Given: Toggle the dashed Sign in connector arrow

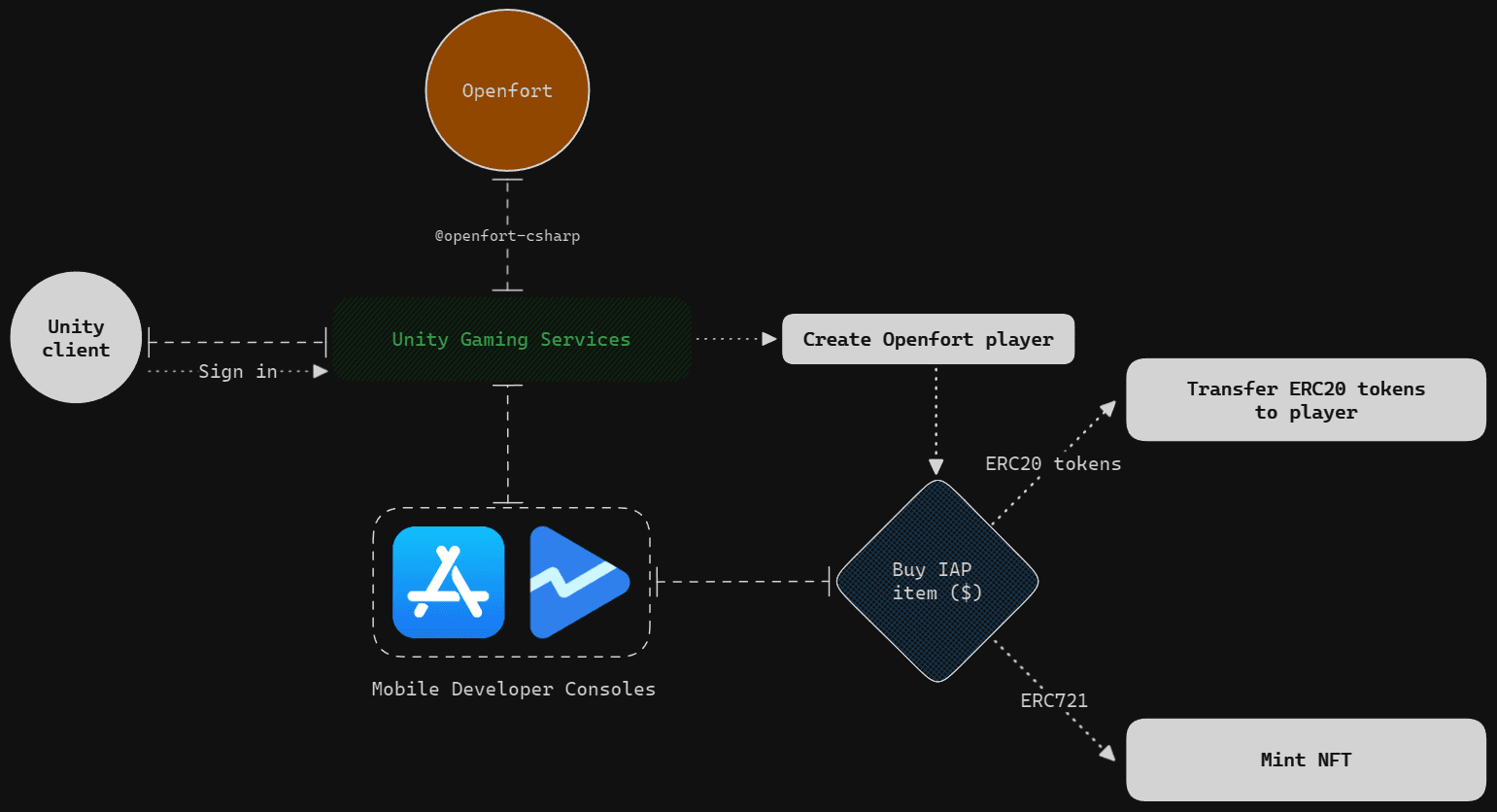Looking at the screenshot, I should pos(238,371).
